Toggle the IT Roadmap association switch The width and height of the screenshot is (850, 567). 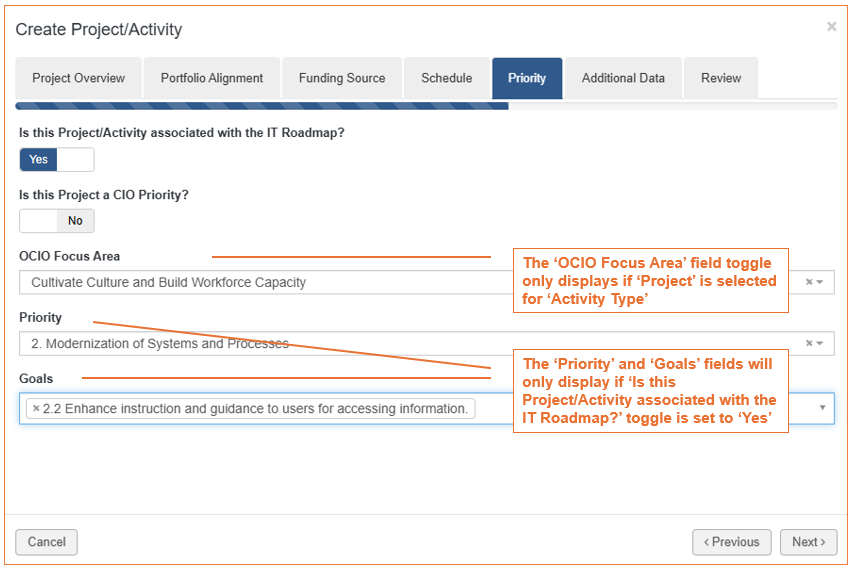[57, 159]
